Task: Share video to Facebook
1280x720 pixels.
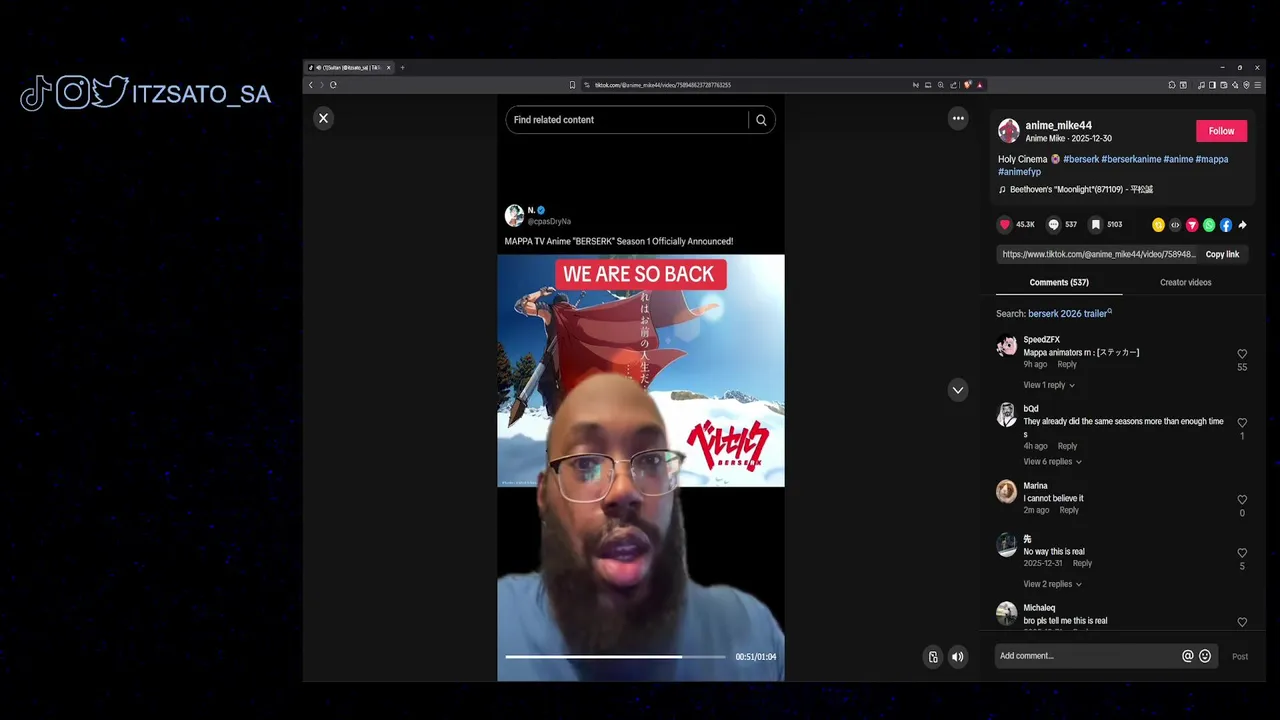Action: click(1226, 225)
